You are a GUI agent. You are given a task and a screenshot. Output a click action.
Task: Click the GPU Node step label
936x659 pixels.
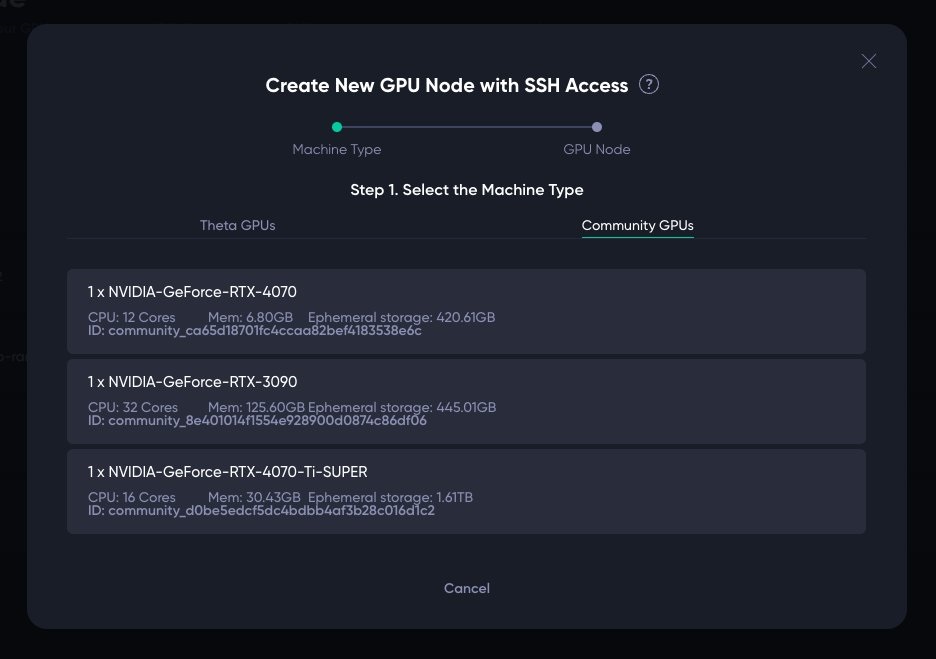tap(597, 149)
